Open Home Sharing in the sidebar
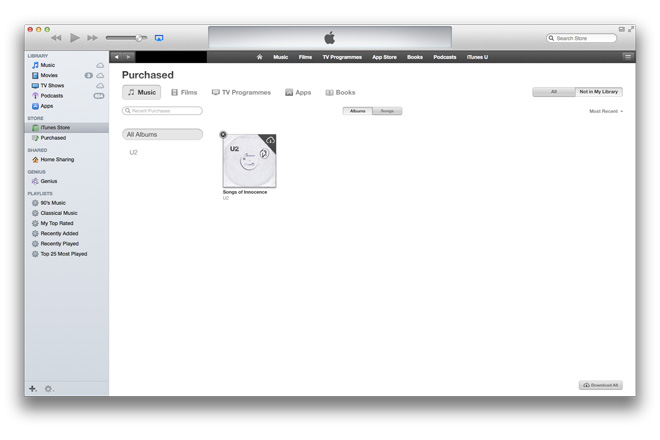Viewport: 660px width, 440px height. [x=57, y=160]
